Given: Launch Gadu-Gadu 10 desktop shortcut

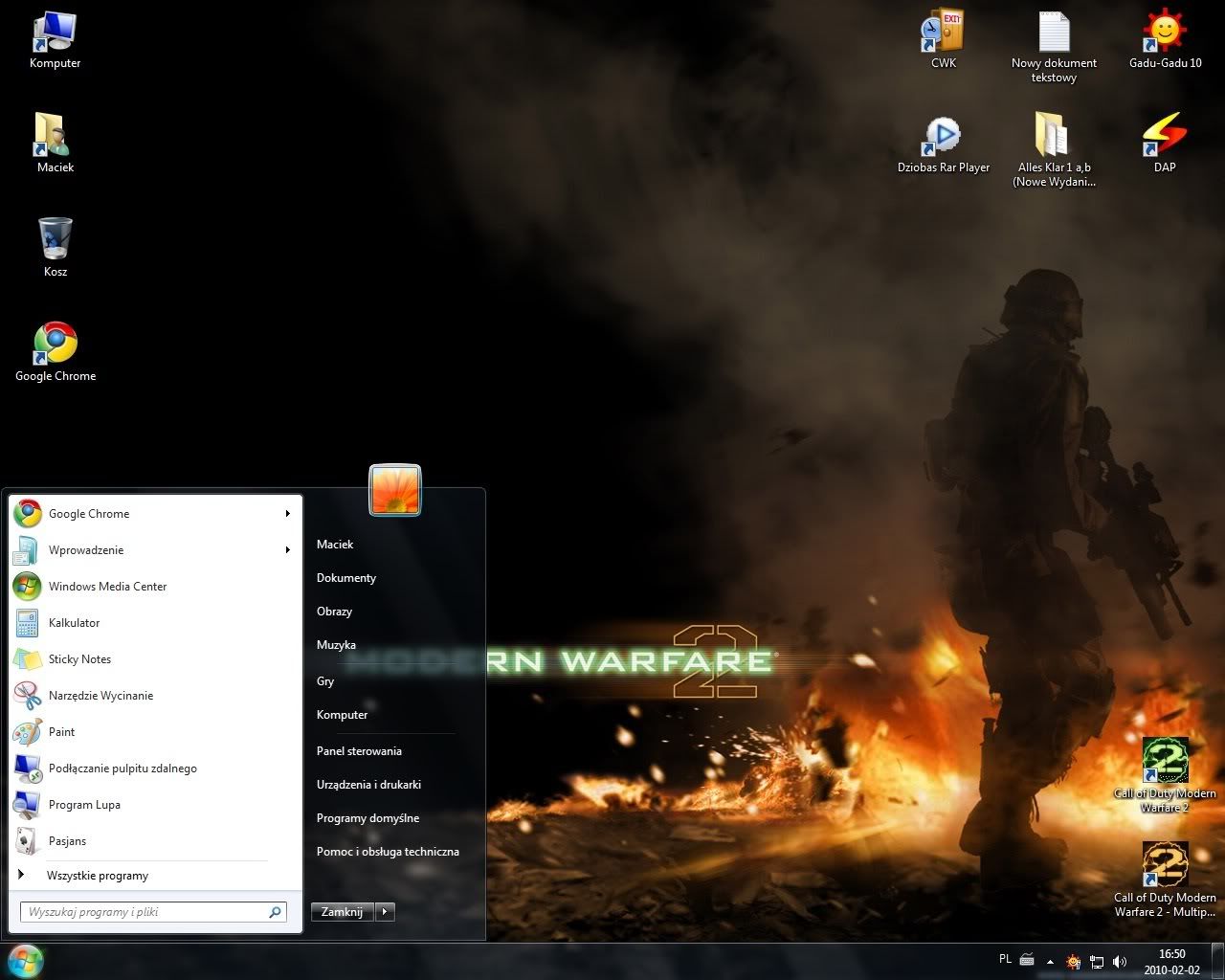Looking at the screenshot, I should (1165, 39).
